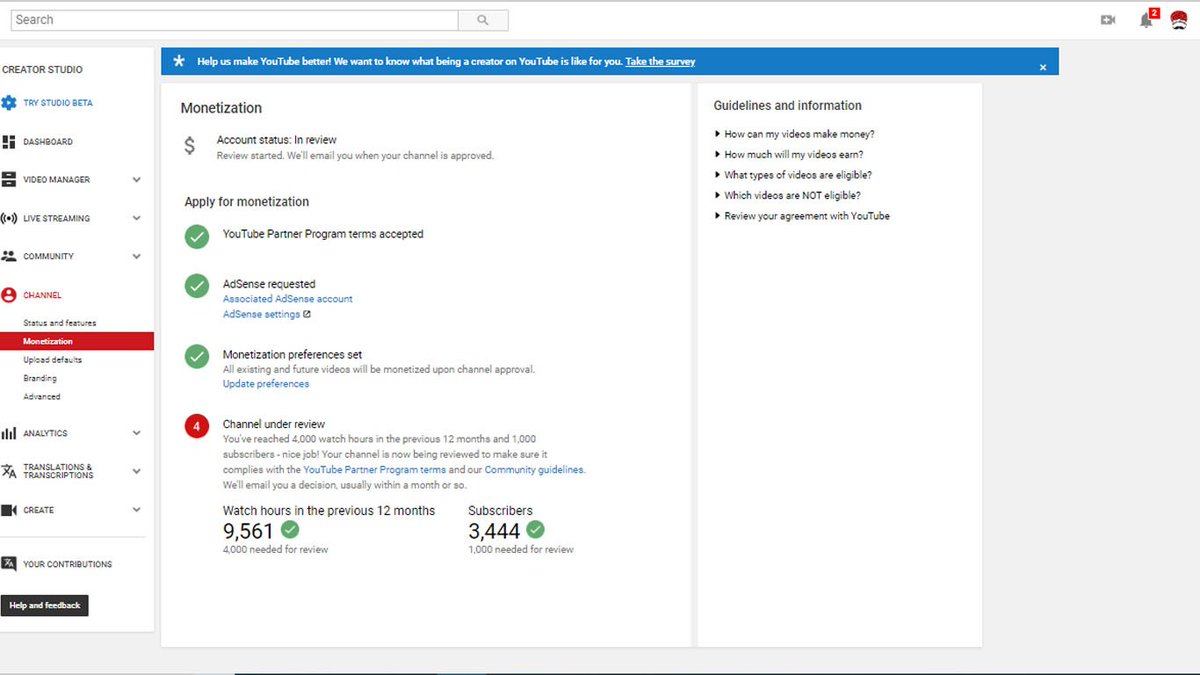The image size is (1200, 675).
Task: Open the upload video camera icon
Action: [x=1108, y=20]
